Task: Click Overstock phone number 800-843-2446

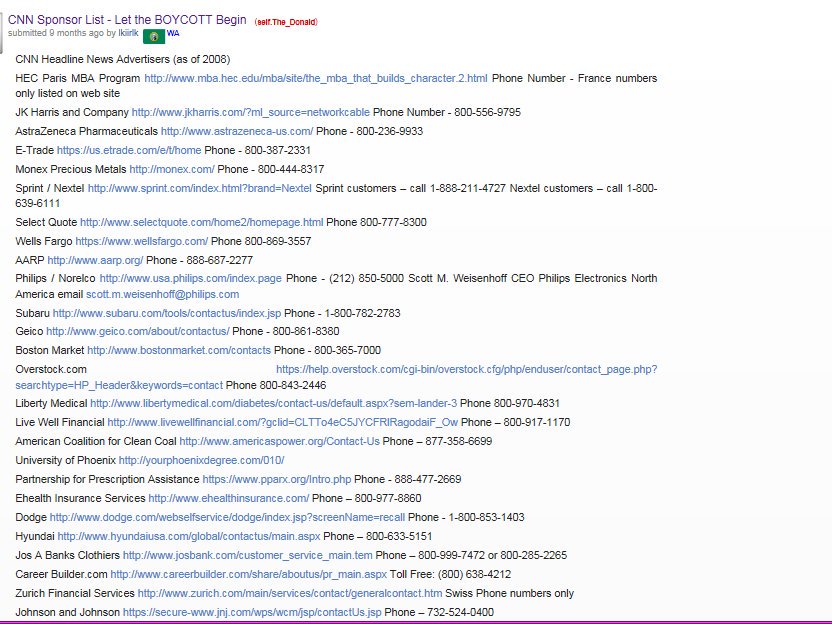Action: pos(293,385)
